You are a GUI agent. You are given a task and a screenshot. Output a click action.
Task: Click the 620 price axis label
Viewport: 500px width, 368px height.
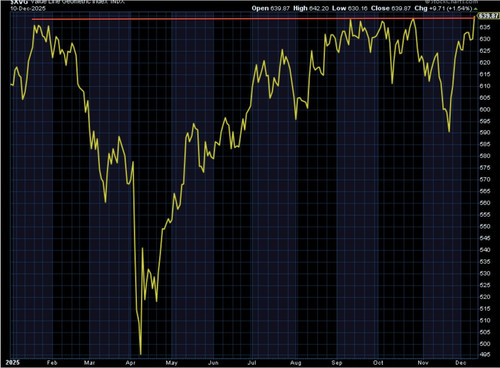click(485, 63)
